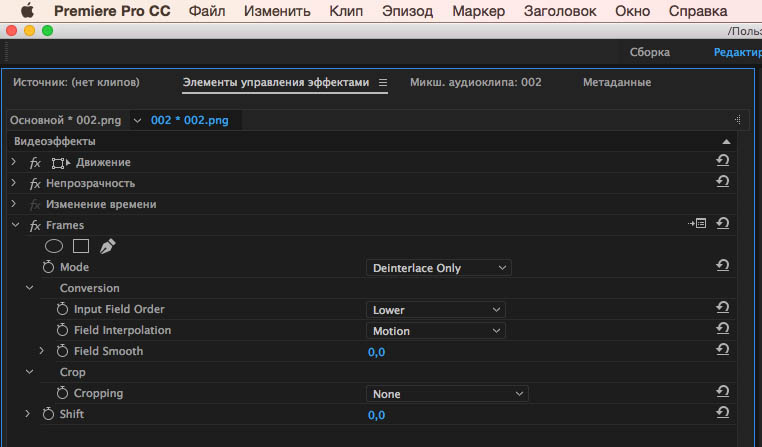This screenshot has height=447, width=762.
Task: Reset the Frames effect
Action: coord(723,223)
